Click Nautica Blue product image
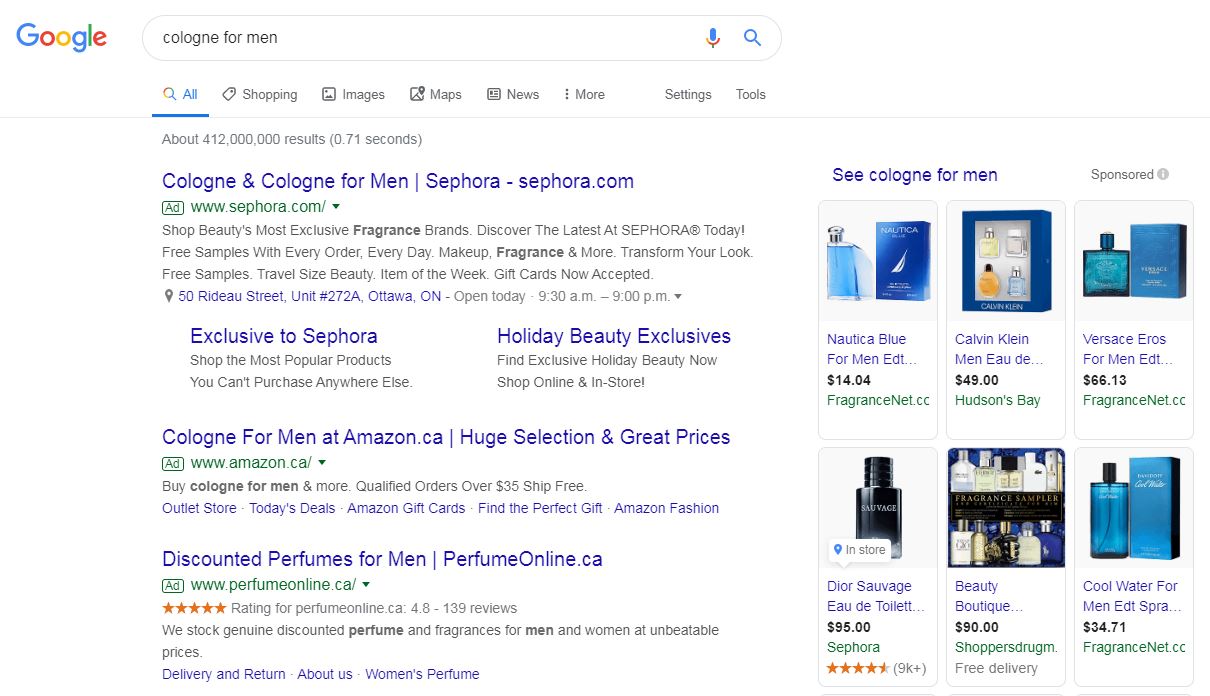The width and height of the screenshot is (1210, 696). [878, 261]
